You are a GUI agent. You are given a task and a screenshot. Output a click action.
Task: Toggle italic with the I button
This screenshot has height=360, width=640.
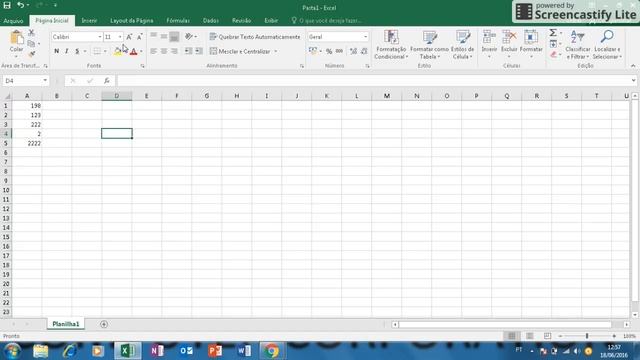pos(67,51)
